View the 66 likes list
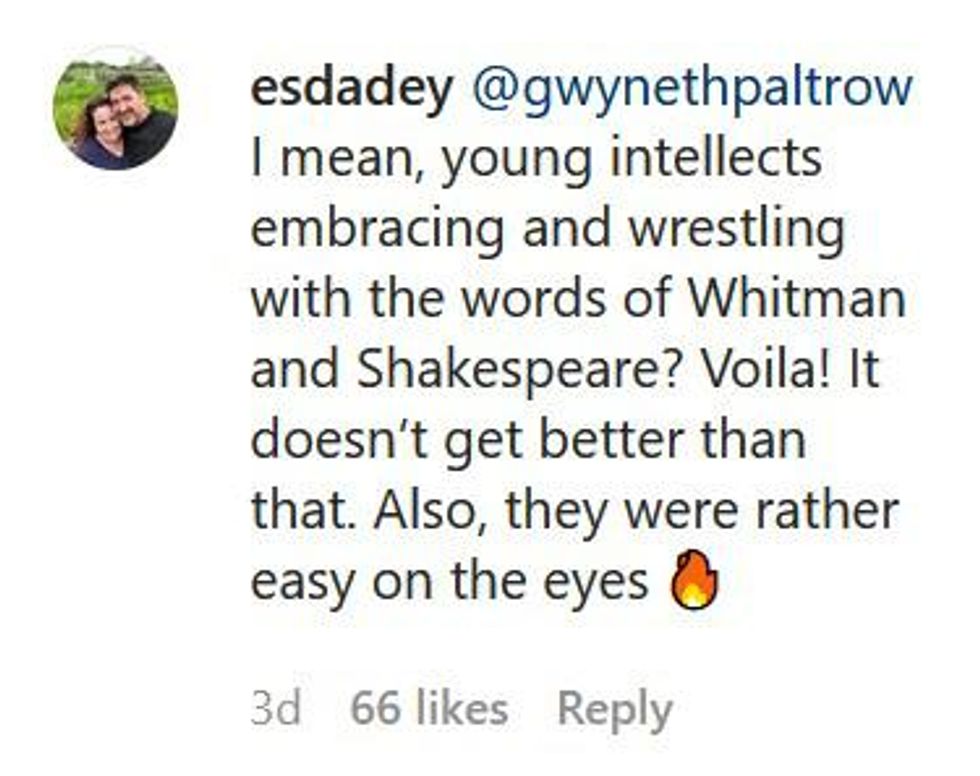 click(429, 710)
